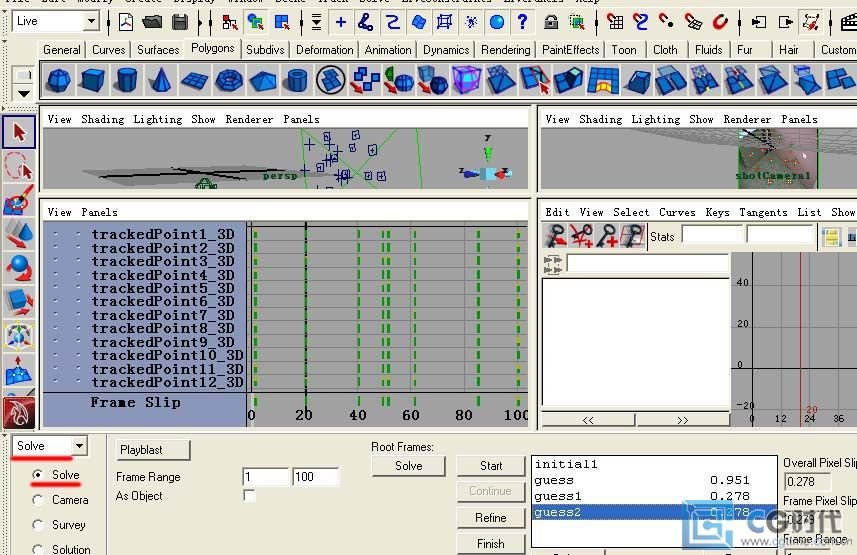This screenshot has width=857, height=555.
Task: Click the Frame Range end field
Action: click(316, 477)
